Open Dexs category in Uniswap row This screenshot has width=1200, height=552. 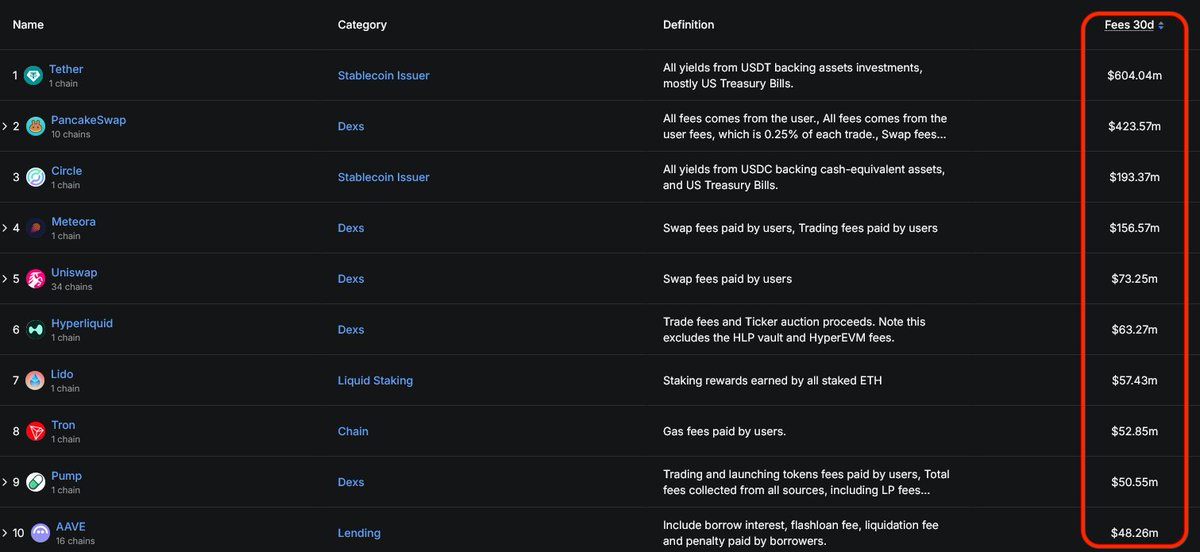click(x=351, y=279)
